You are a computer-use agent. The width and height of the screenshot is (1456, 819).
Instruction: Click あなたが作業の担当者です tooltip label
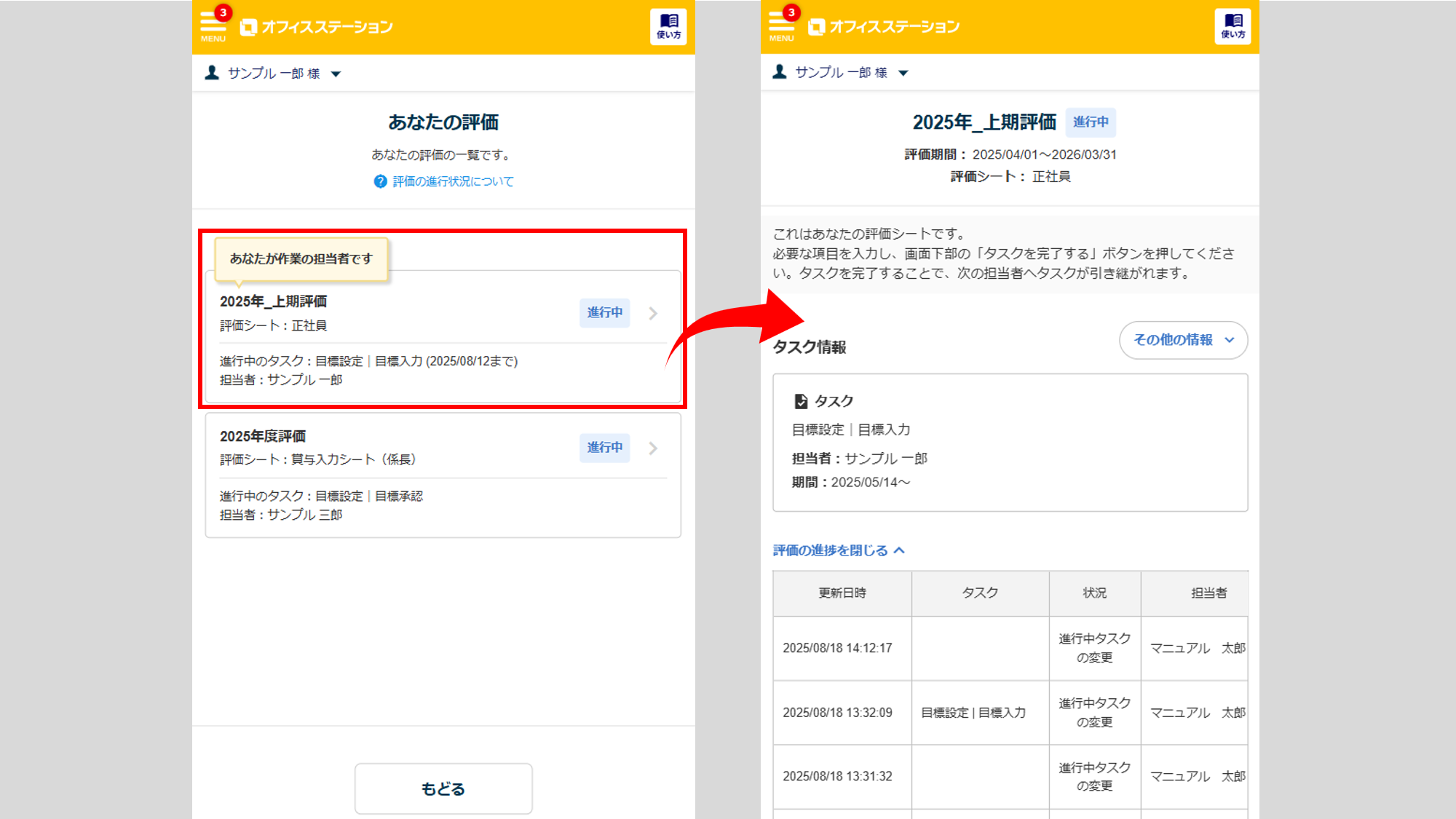pyautogui.click(x=301, y=258)
